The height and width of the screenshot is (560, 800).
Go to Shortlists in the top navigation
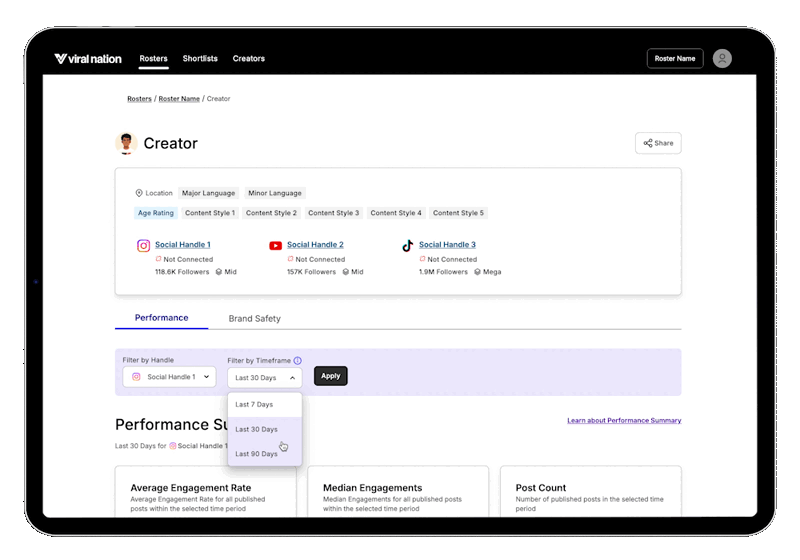200,59
